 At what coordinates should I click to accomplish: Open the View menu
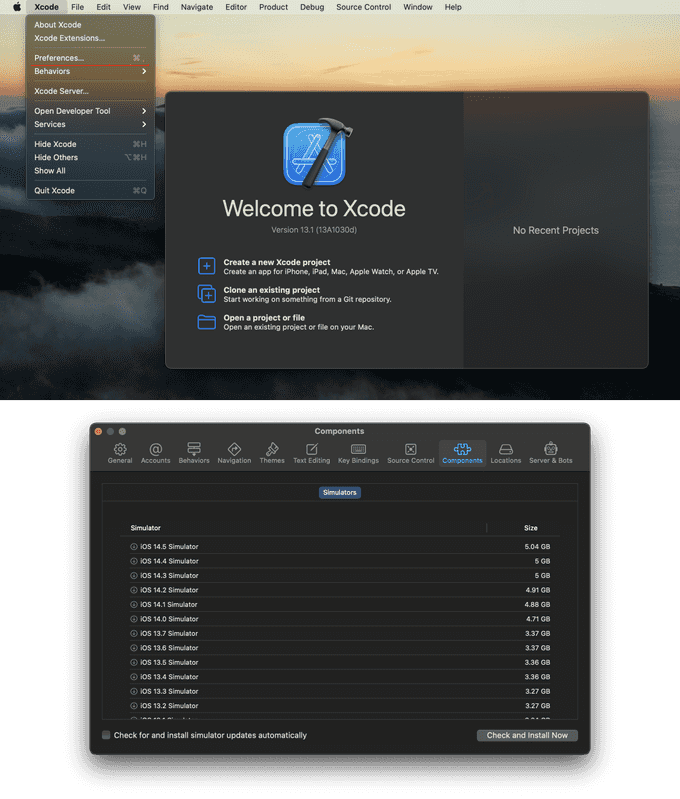click(132, 7)
